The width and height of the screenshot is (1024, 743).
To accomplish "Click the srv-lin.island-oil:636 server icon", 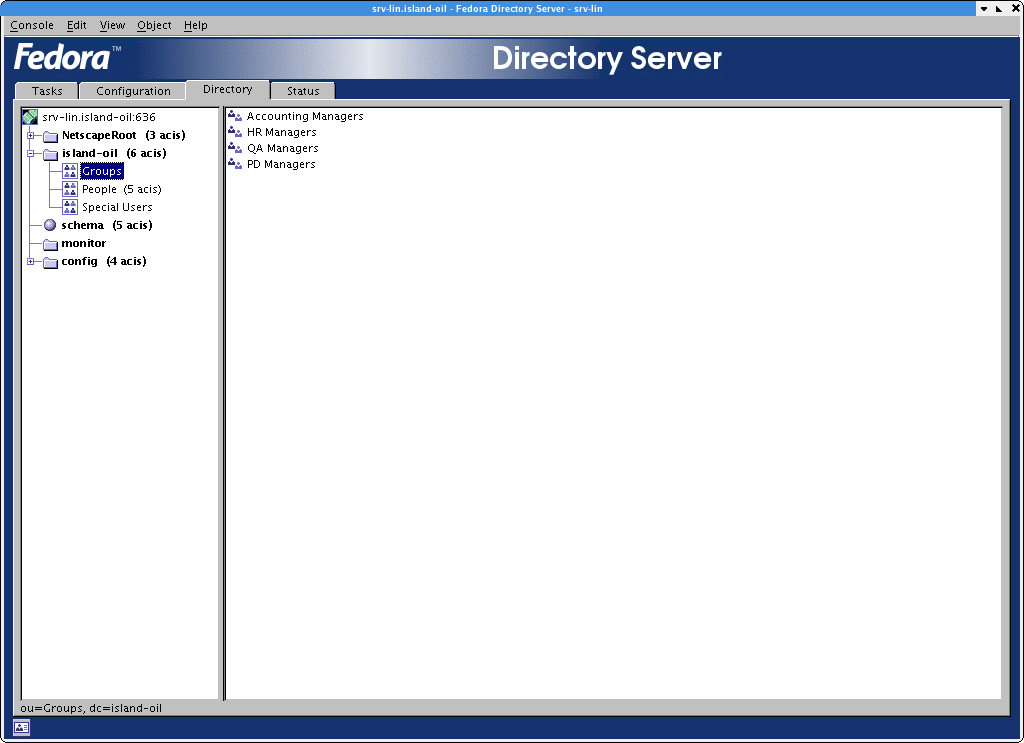I will [30, 117].
